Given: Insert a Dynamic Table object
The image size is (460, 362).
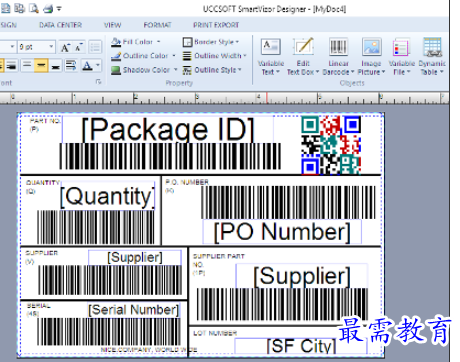Looking at the screenshot, I should tap(432, 56).
